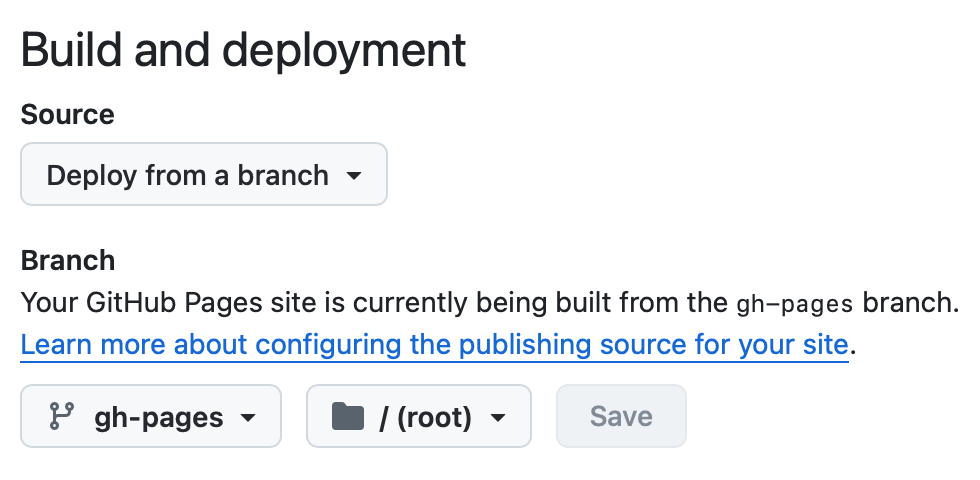
Task: Click the caret arrow in Deploy from a branch
Action: pyautogui.click(x=353, y=176)
